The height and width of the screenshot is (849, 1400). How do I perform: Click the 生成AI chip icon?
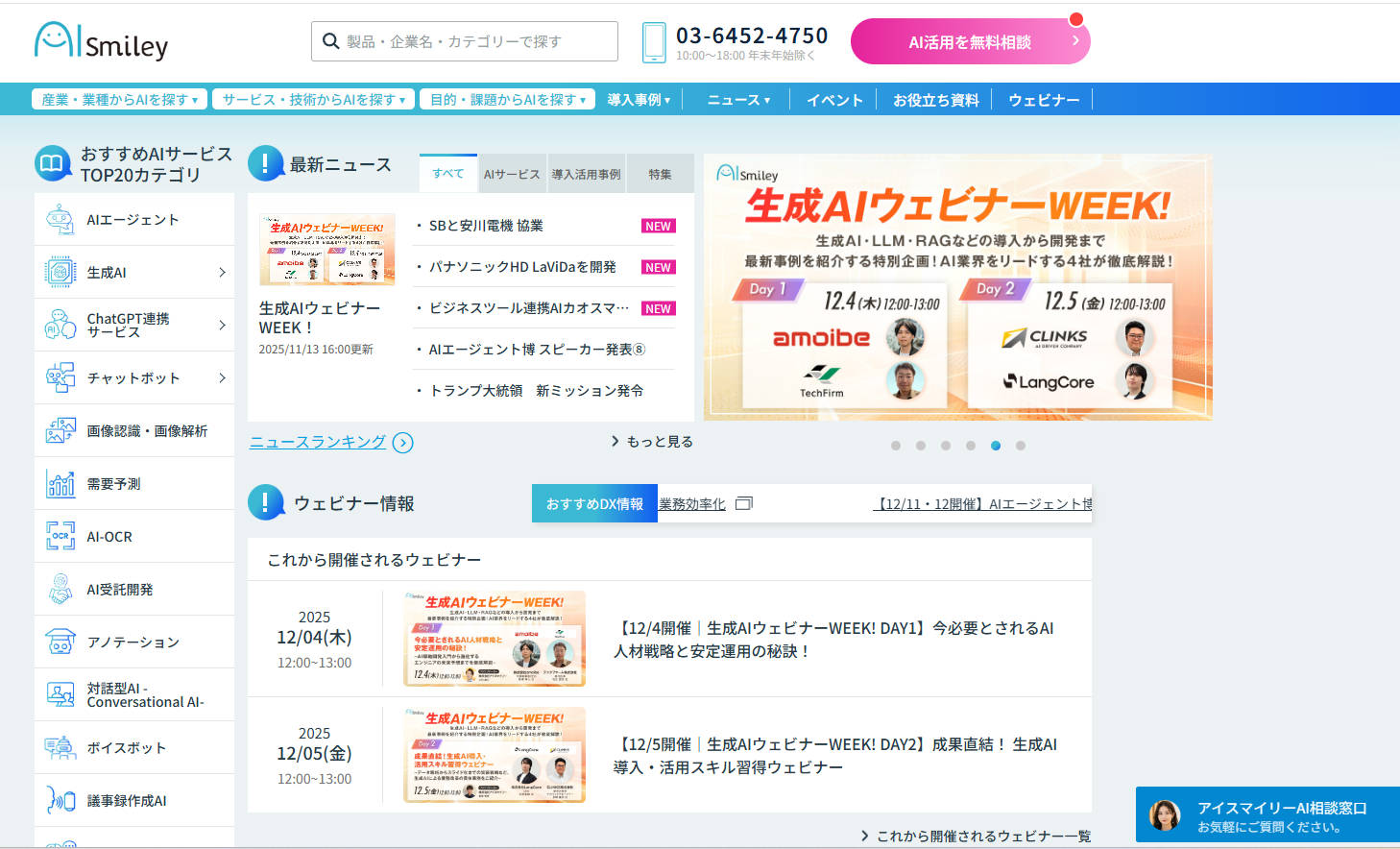60,273
